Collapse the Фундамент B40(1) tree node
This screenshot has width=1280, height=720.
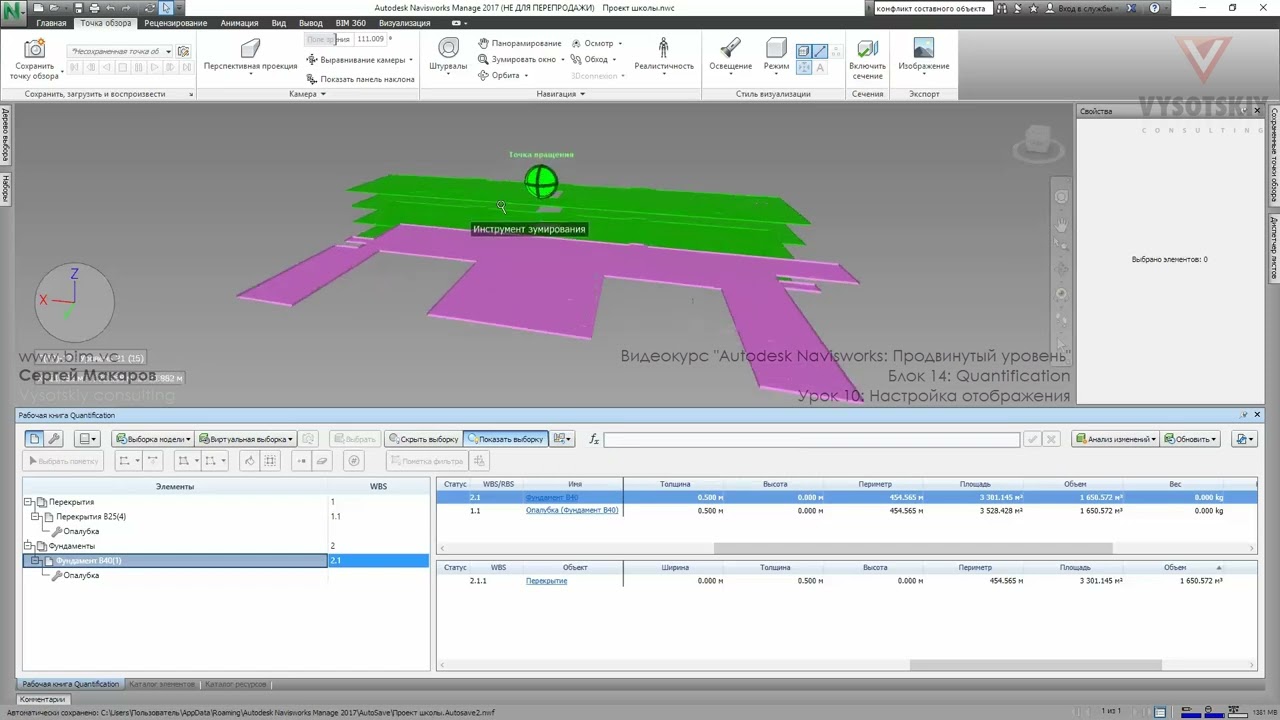36,561
